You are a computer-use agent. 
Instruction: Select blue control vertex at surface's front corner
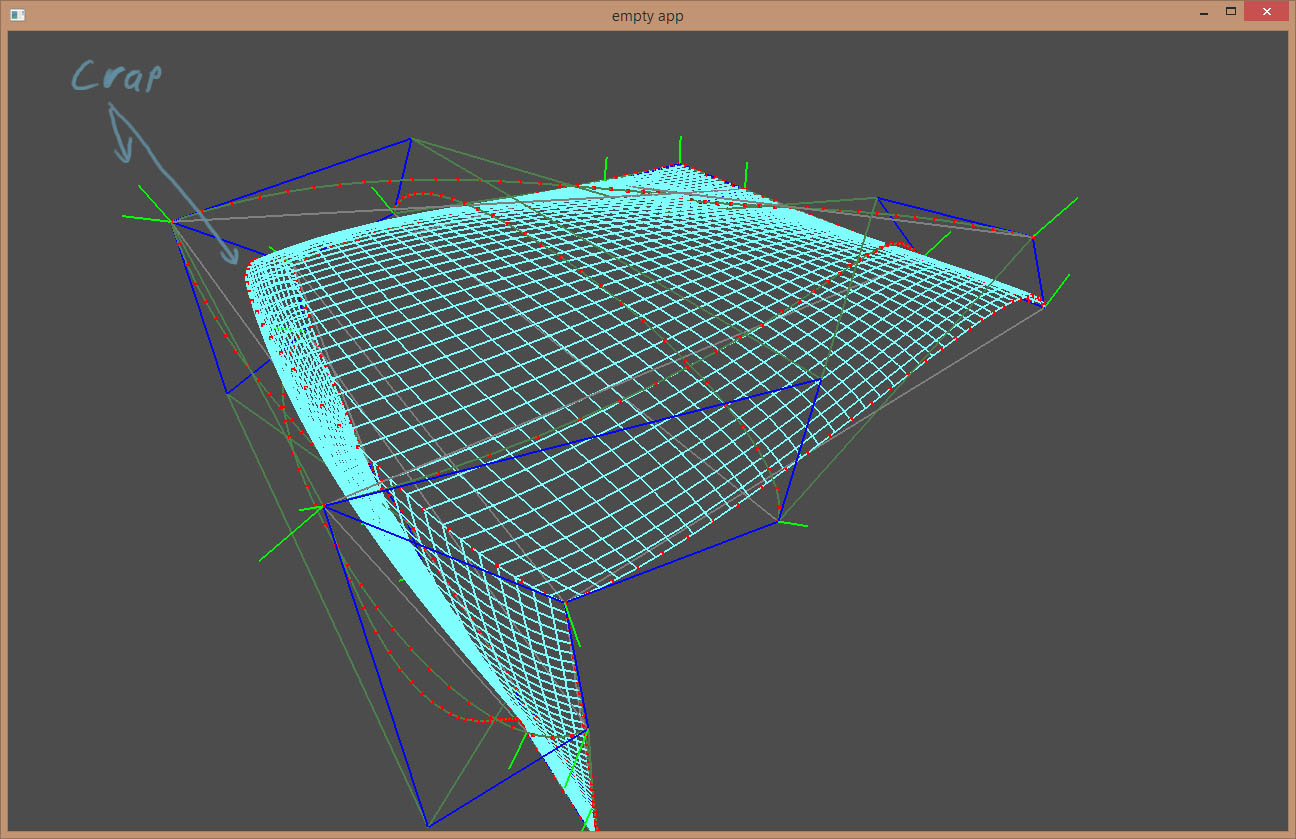tap(566, 602)
